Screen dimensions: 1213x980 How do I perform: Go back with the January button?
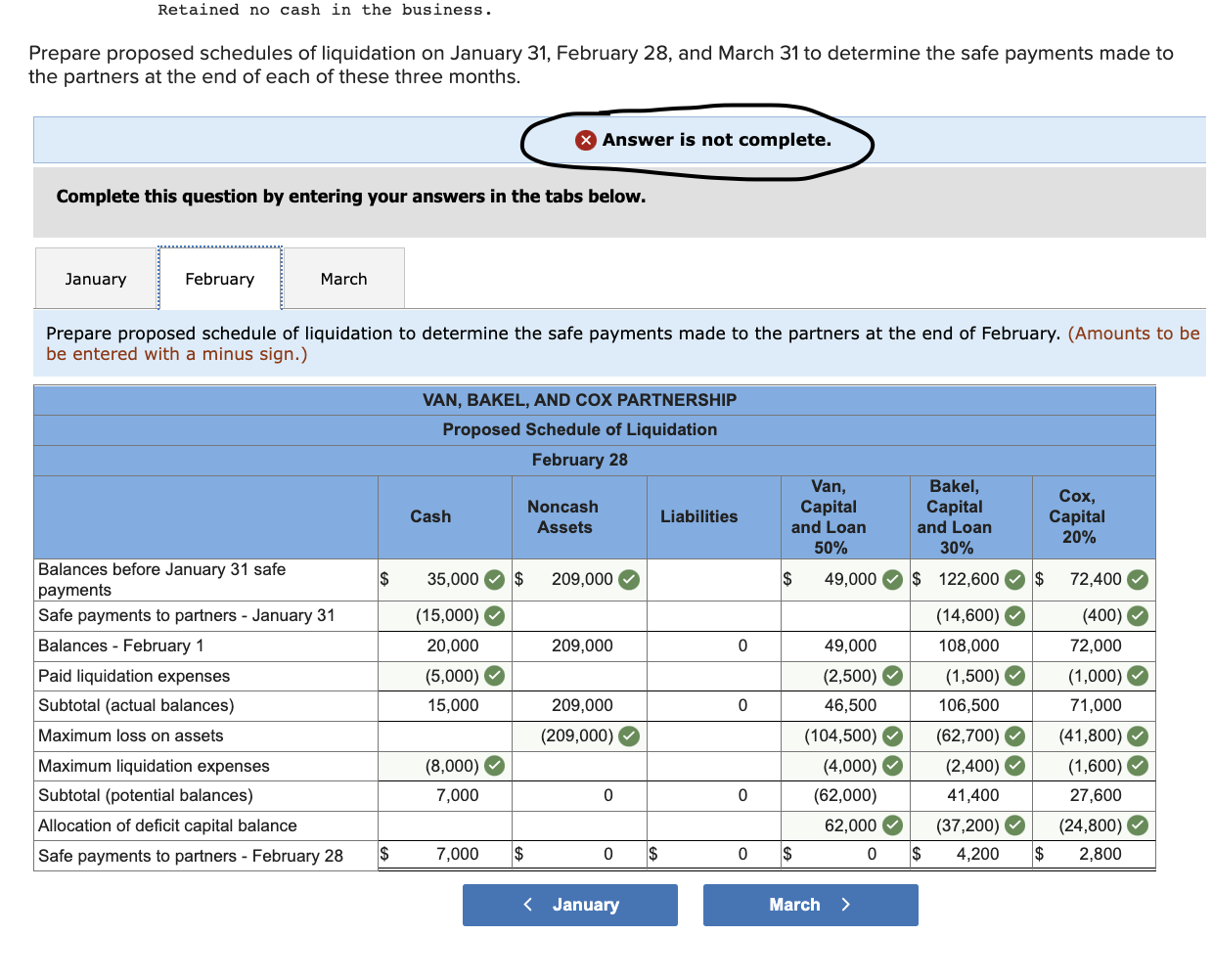click(570, 905)
